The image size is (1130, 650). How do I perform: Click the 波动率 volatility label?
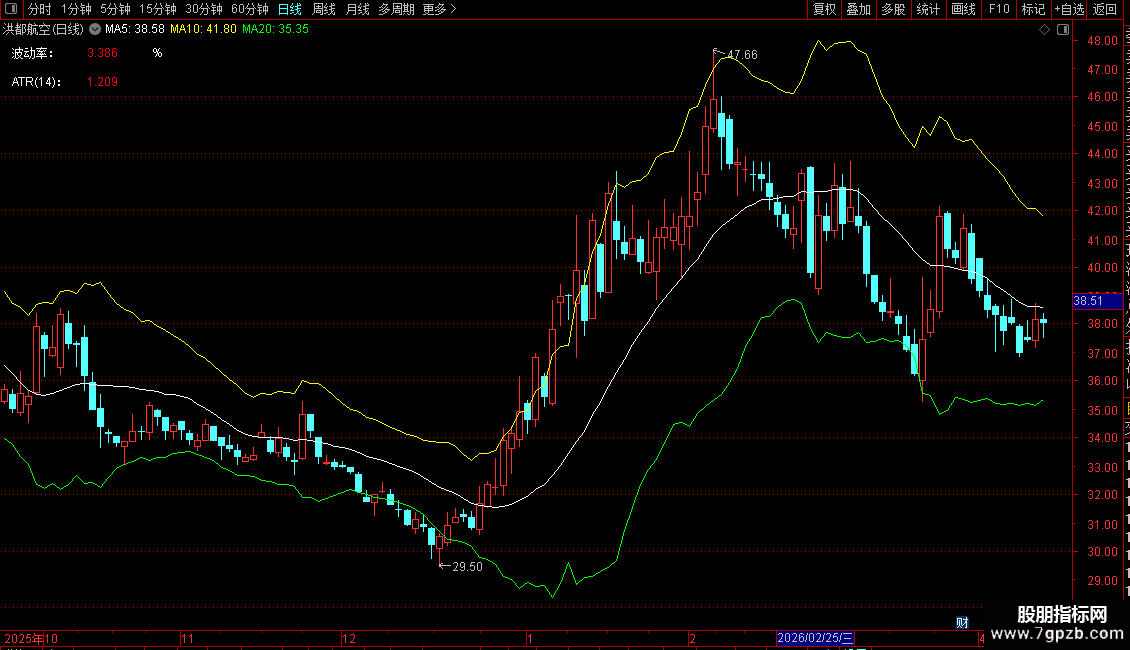tap(32, 53)
